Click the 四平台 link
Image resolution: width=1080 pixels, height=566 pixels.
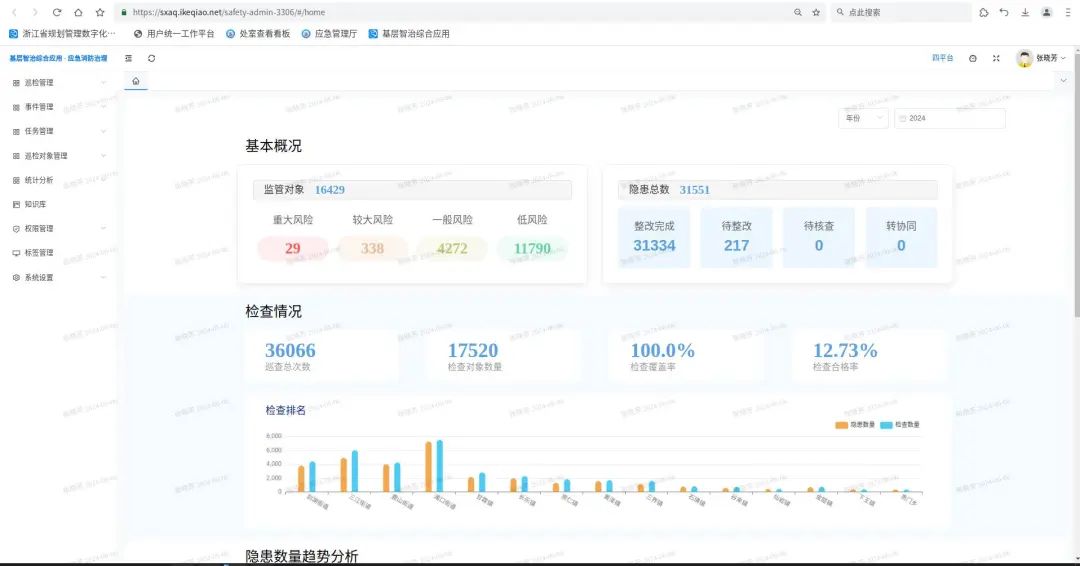coord(942,59)
